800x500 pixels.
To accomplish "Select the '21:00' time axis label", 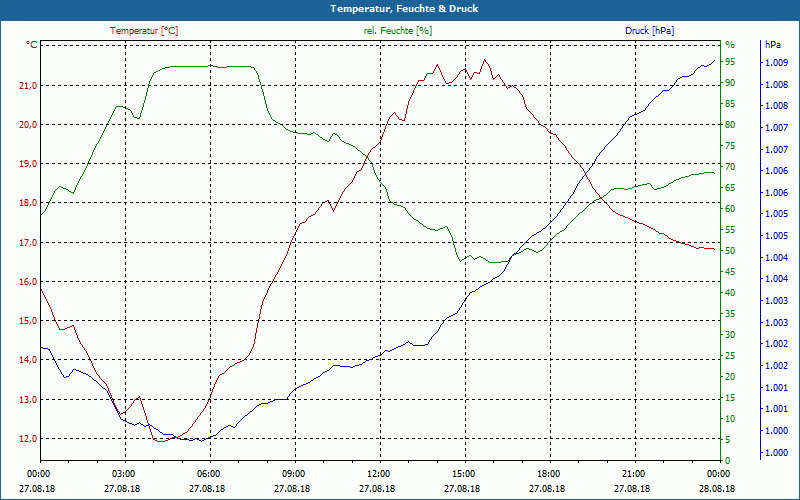I will [633, 473].
